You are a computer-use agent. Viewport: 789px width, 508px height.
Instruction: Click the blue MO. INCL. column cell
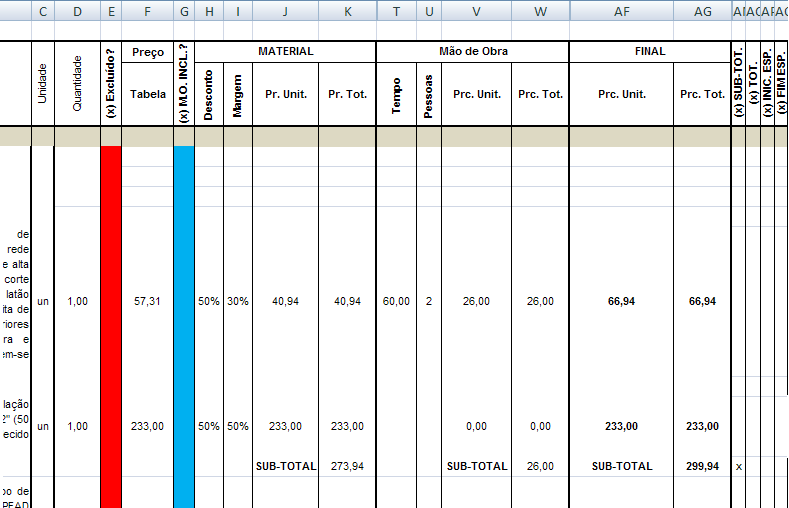pos(184,327)
